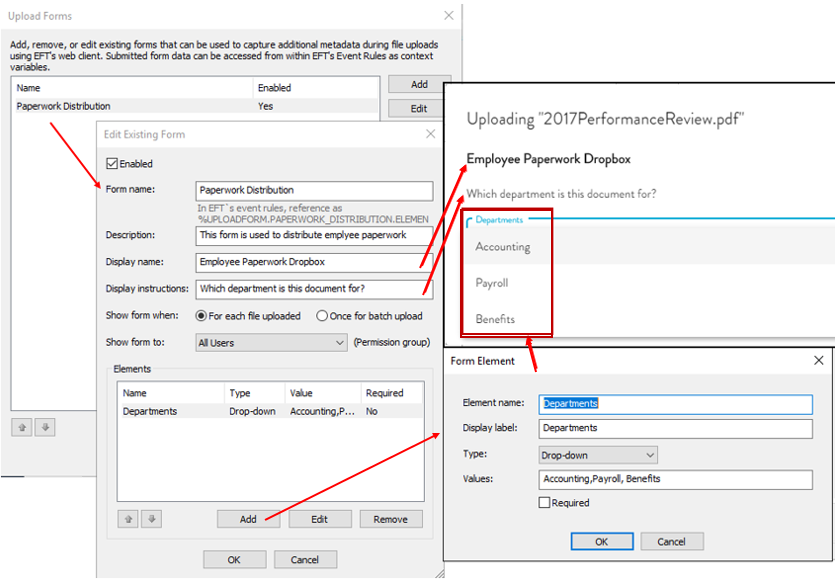
Task: Select the For each file uploaded option
Action: [x=201, y=316]
